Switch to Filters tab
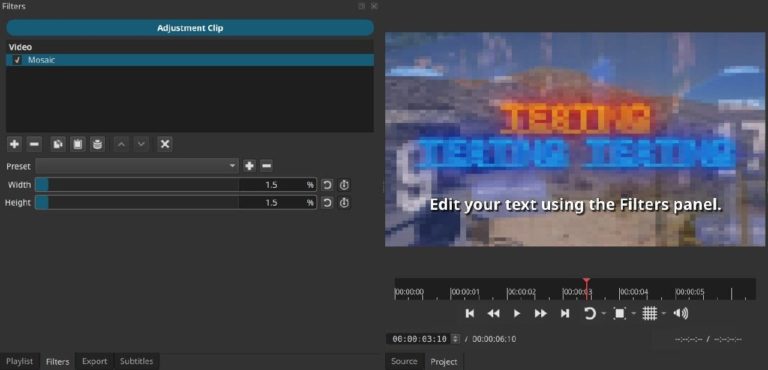 click(57, 362)
